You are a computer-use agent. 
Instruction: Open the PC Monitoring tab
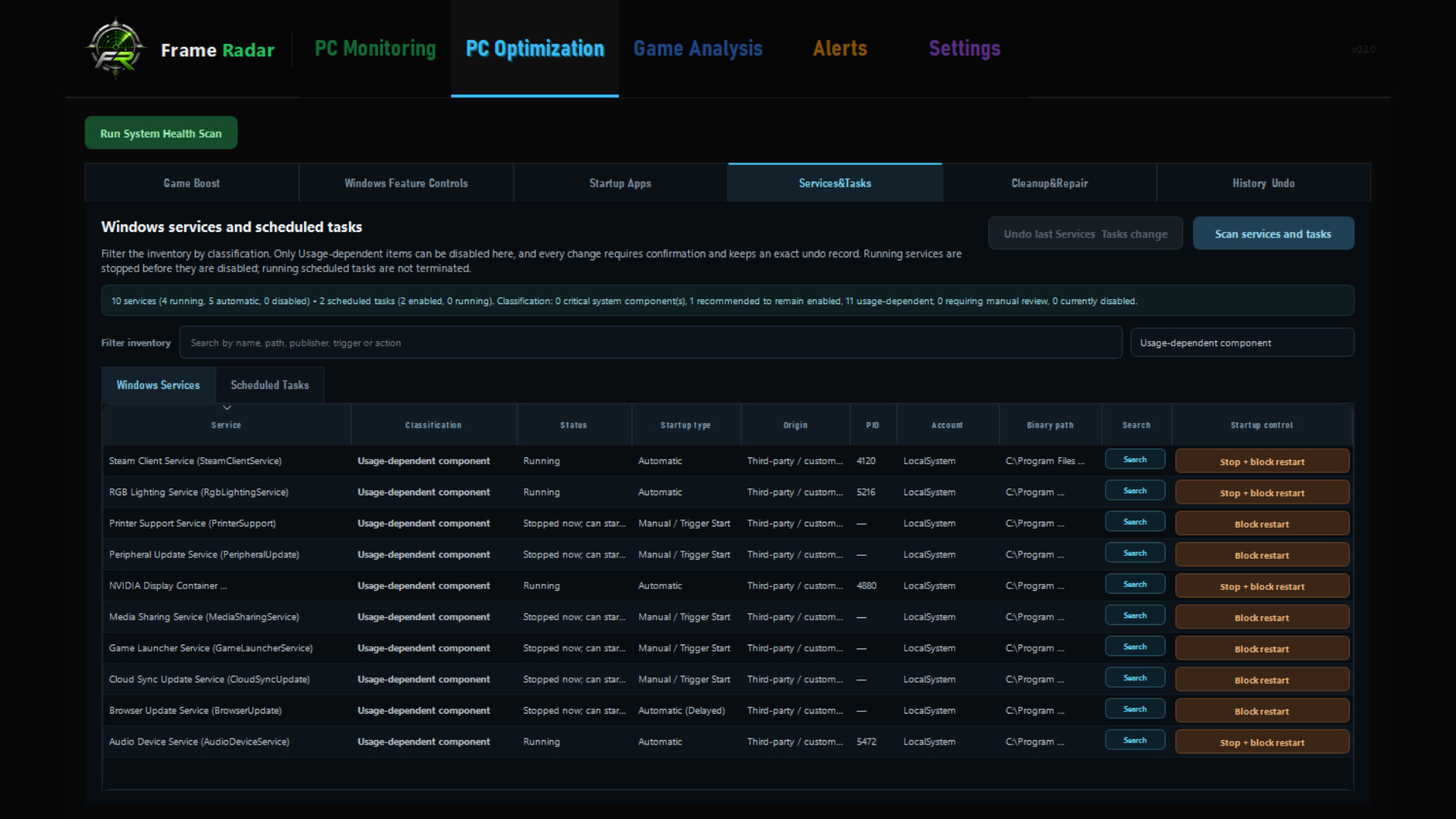375,49
